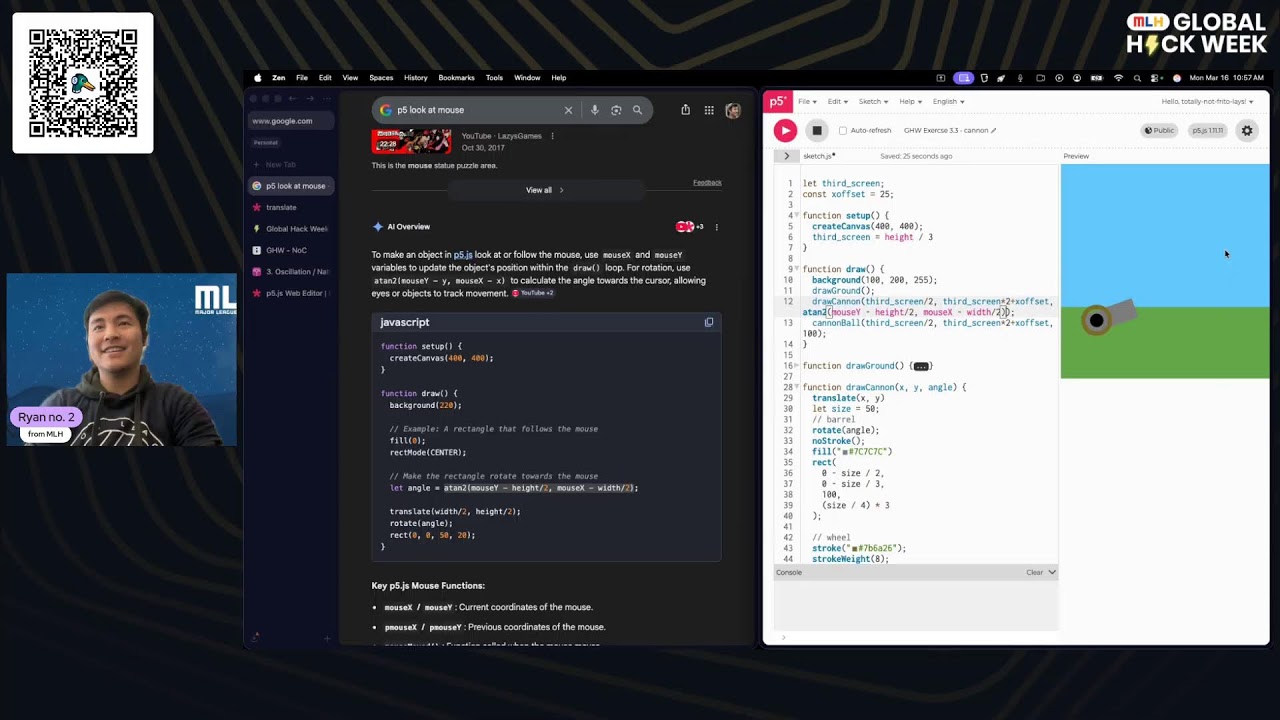This screenshot has height=720, width=1280.
Task: Click the plus icon at Zen sidebar bottom
Action: pyautogui.click(x=326, y=638)
